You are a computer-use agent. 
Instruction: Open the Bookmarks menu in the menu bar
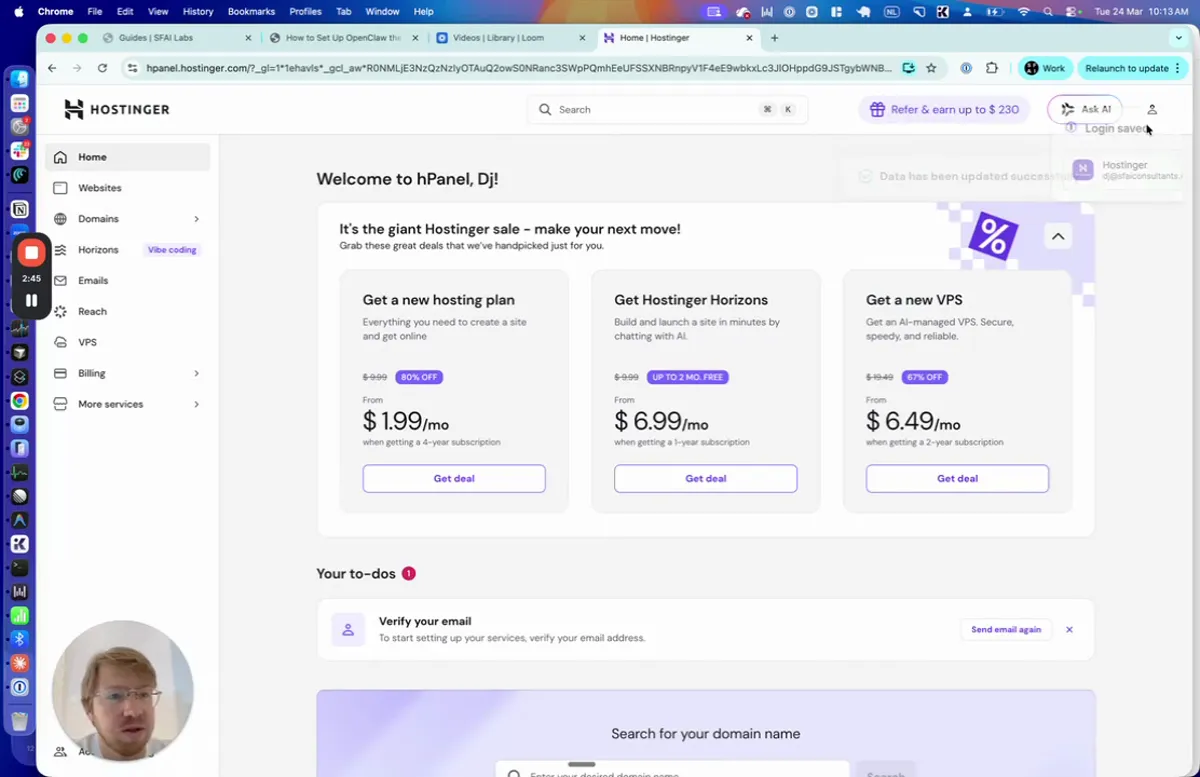tap(251, 11)
